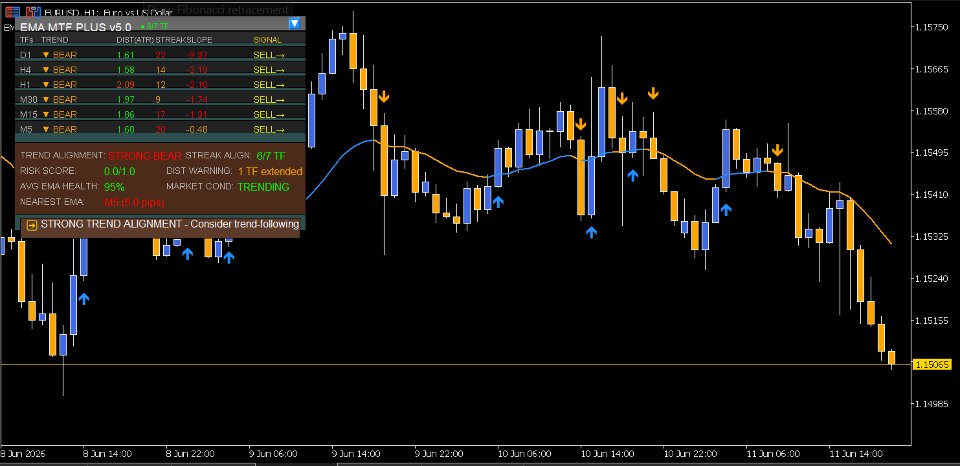The height and width of the screenshot is (466, 960).
Task: Click the 9 Jun 14:00 time axis label
Action: tap(355, 454)
